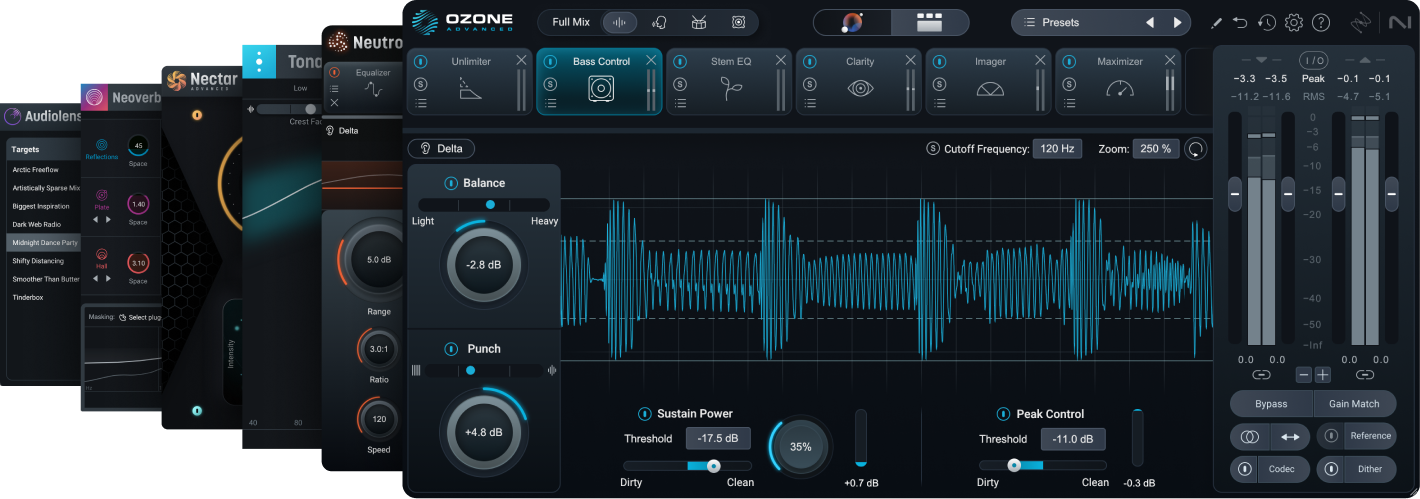
Task: Solo the Unlimiter module
Action: coord(421,82)
